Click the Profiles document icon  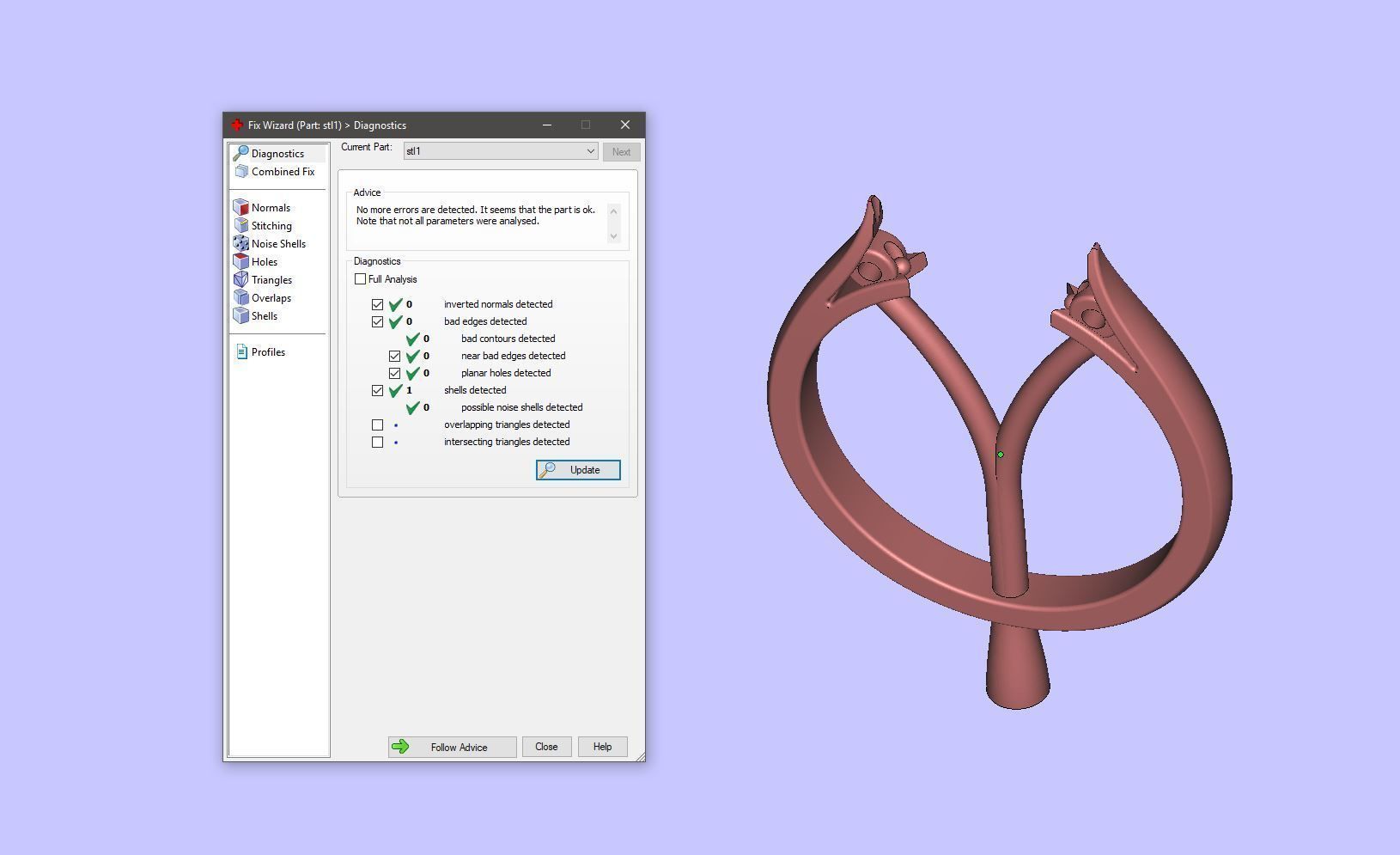(x=241, y=352)
